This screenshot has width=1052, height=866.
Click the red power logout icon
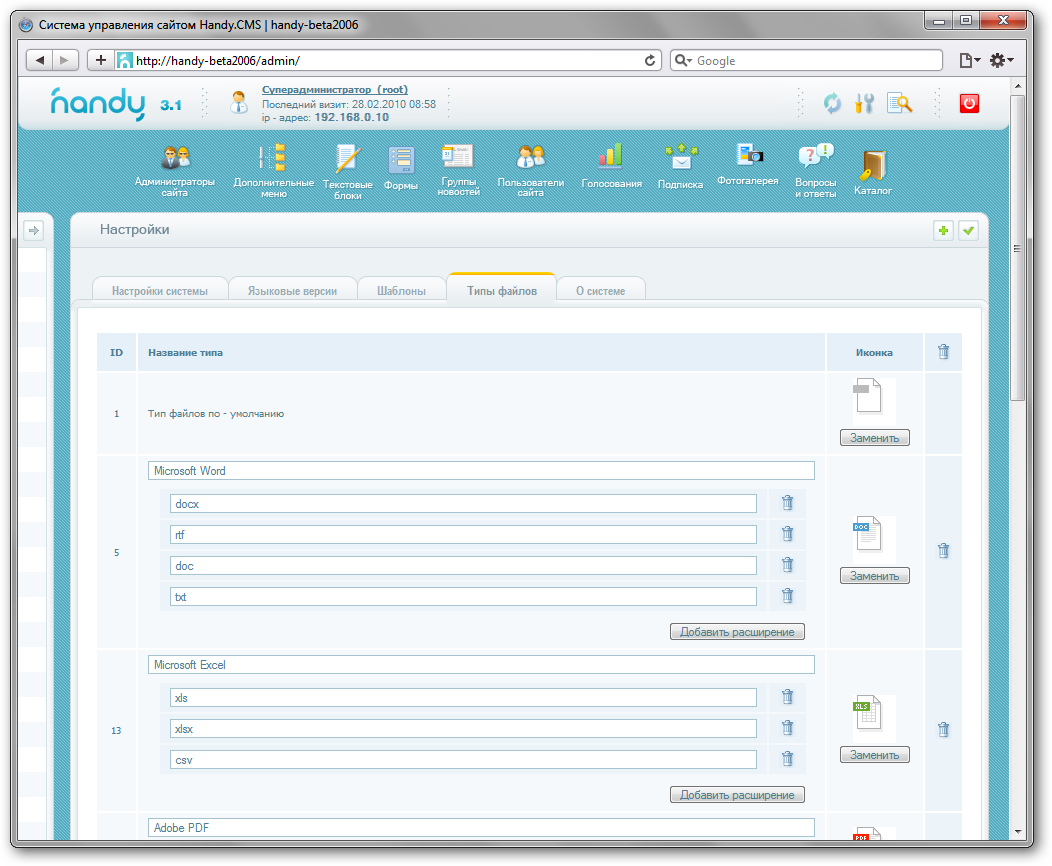coord(968,103)
